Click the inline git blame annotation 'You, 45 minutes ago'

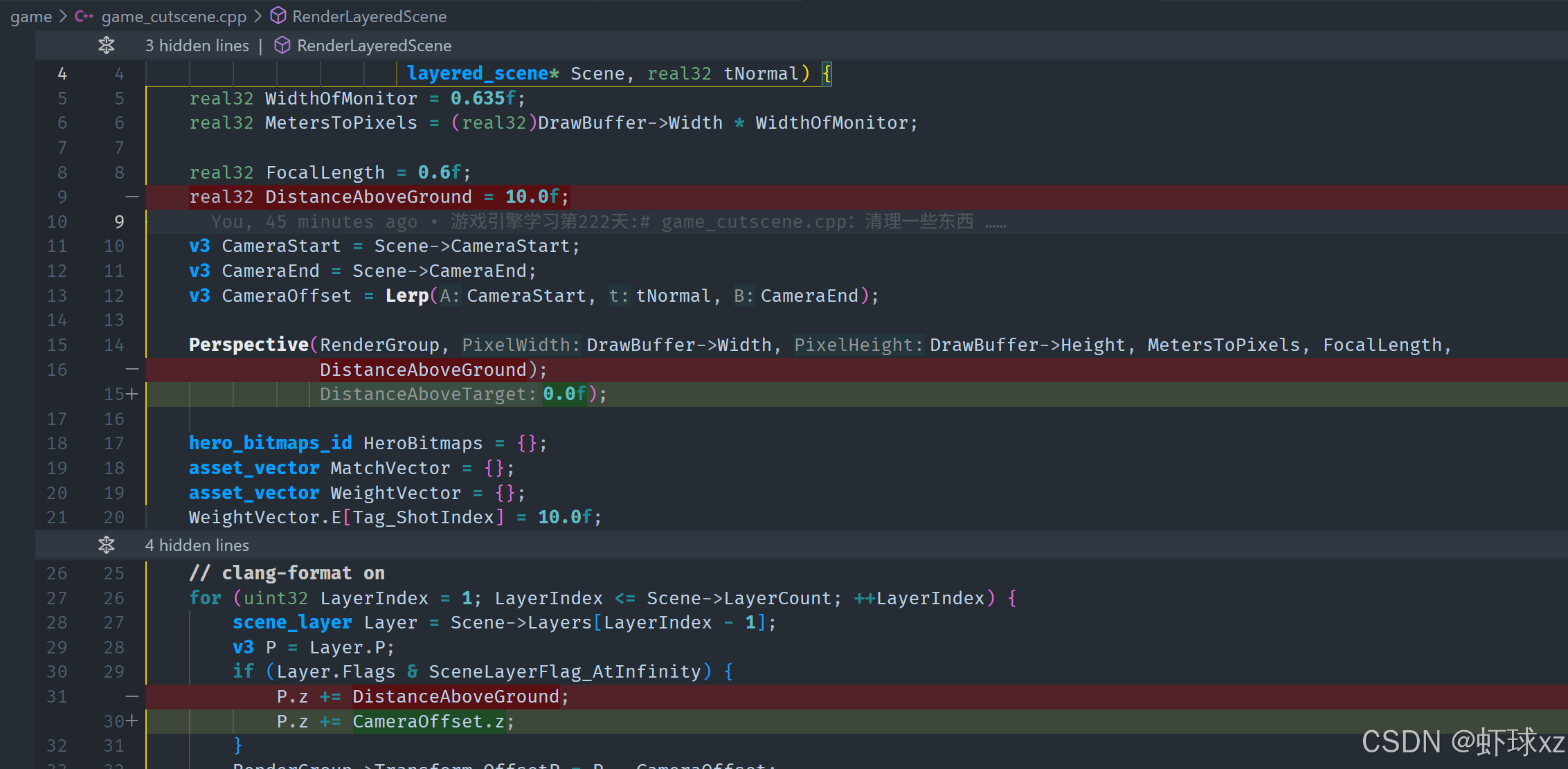point(314,222)
